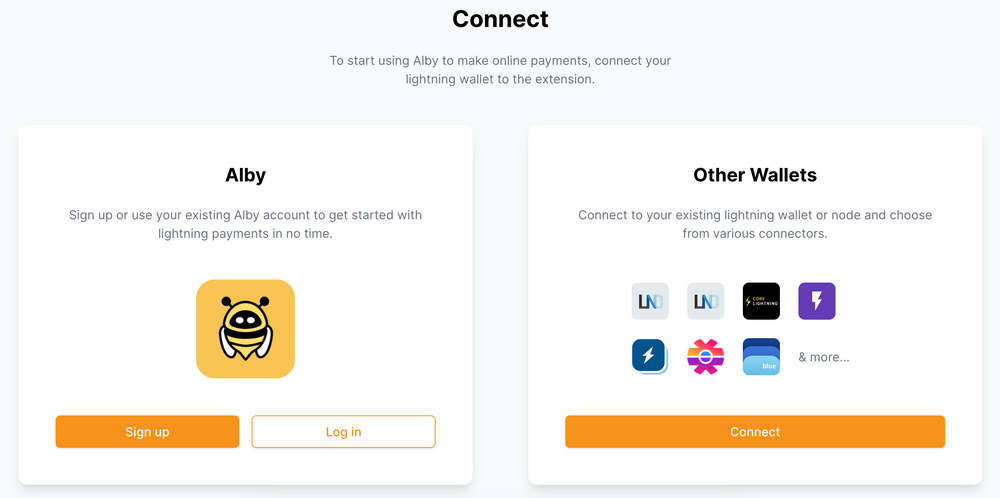The height and width of the screenshot is (498, 1000).
Task: Pick the purple lightning bolt wallet icon
Action: pyautogui.click(x=816, y=301)
